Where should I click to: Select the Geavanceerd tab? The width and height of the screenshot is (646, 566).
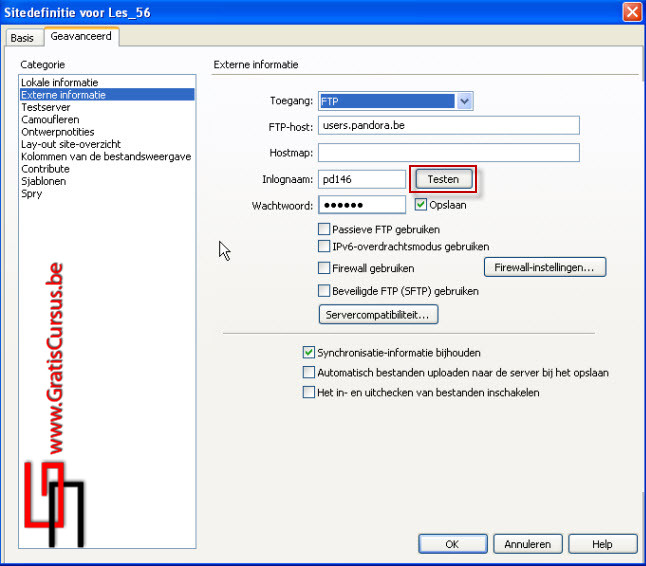coord(81,37)
